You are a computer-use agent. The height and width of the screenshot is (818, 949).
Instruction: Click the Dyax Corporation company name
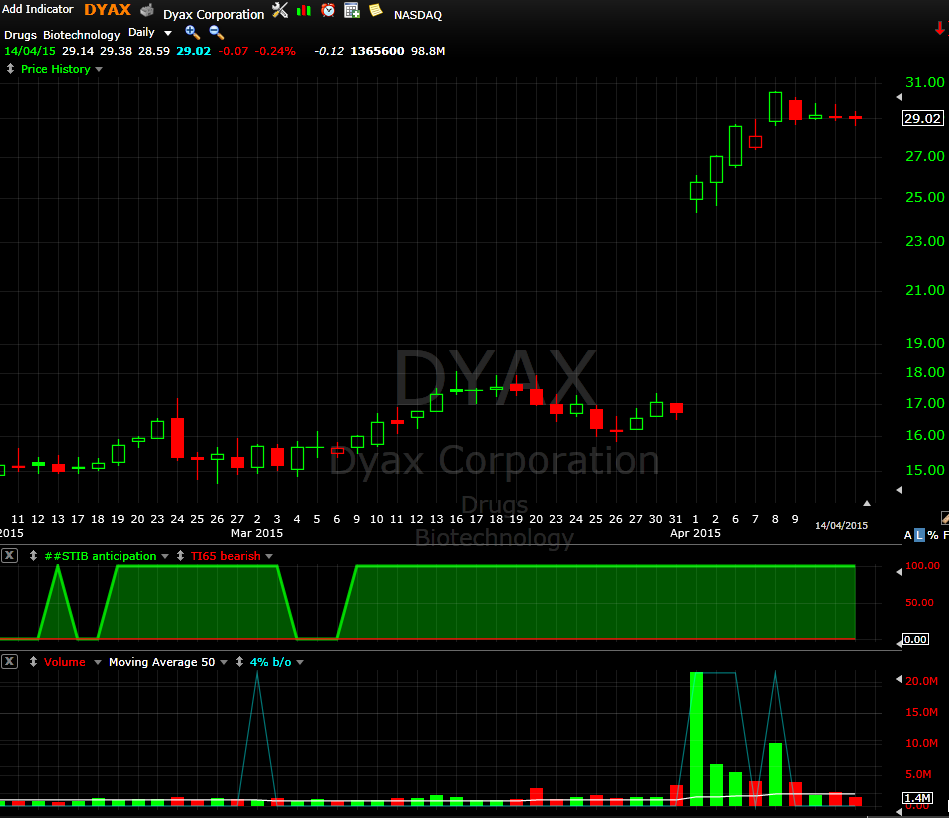pyautogui.click(x=214, y=15)
